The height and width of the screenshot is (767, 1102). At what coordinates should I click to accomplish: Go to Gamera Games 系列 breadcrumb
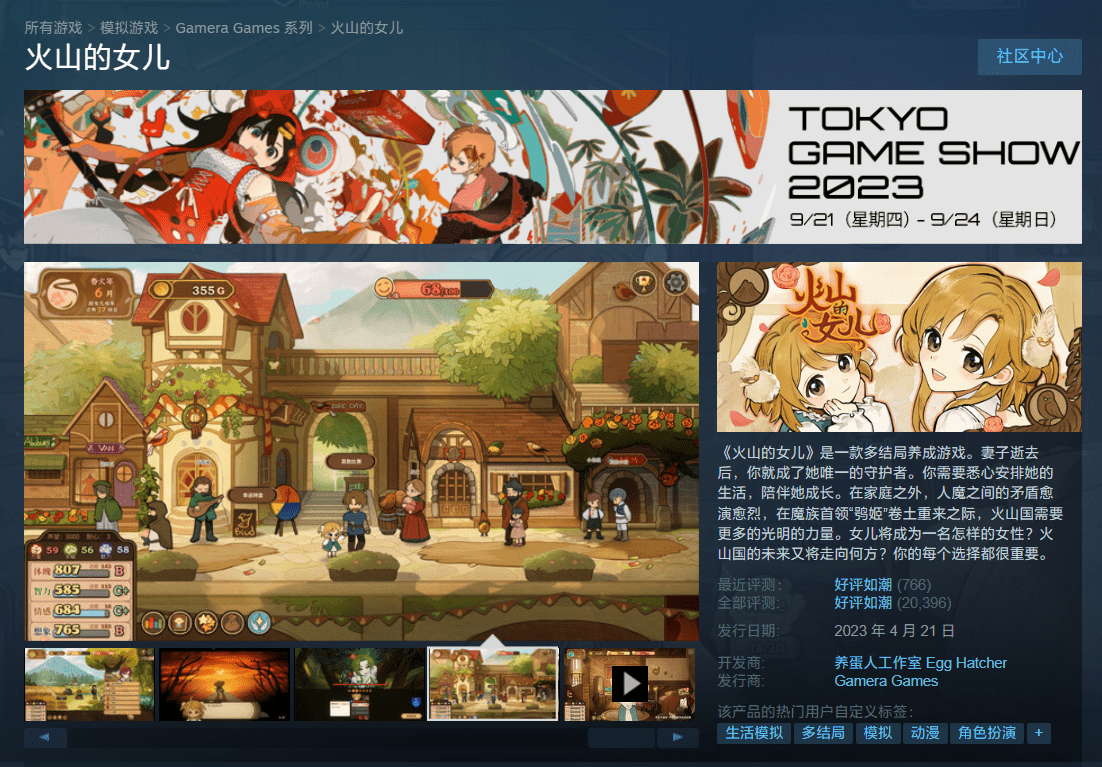(244, 28)
